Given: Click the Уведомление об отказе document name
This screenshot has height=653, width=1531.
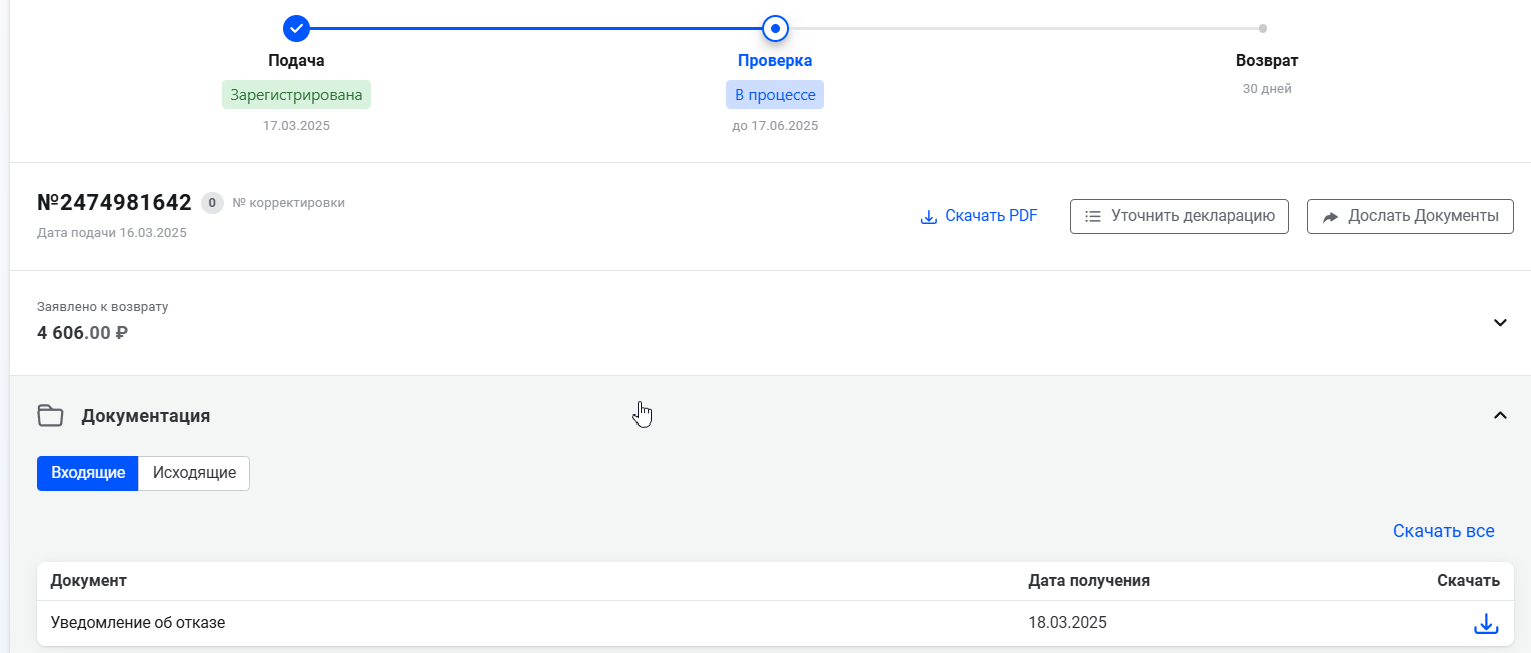Looking at the screenshot, I should (x=138, y=623).
